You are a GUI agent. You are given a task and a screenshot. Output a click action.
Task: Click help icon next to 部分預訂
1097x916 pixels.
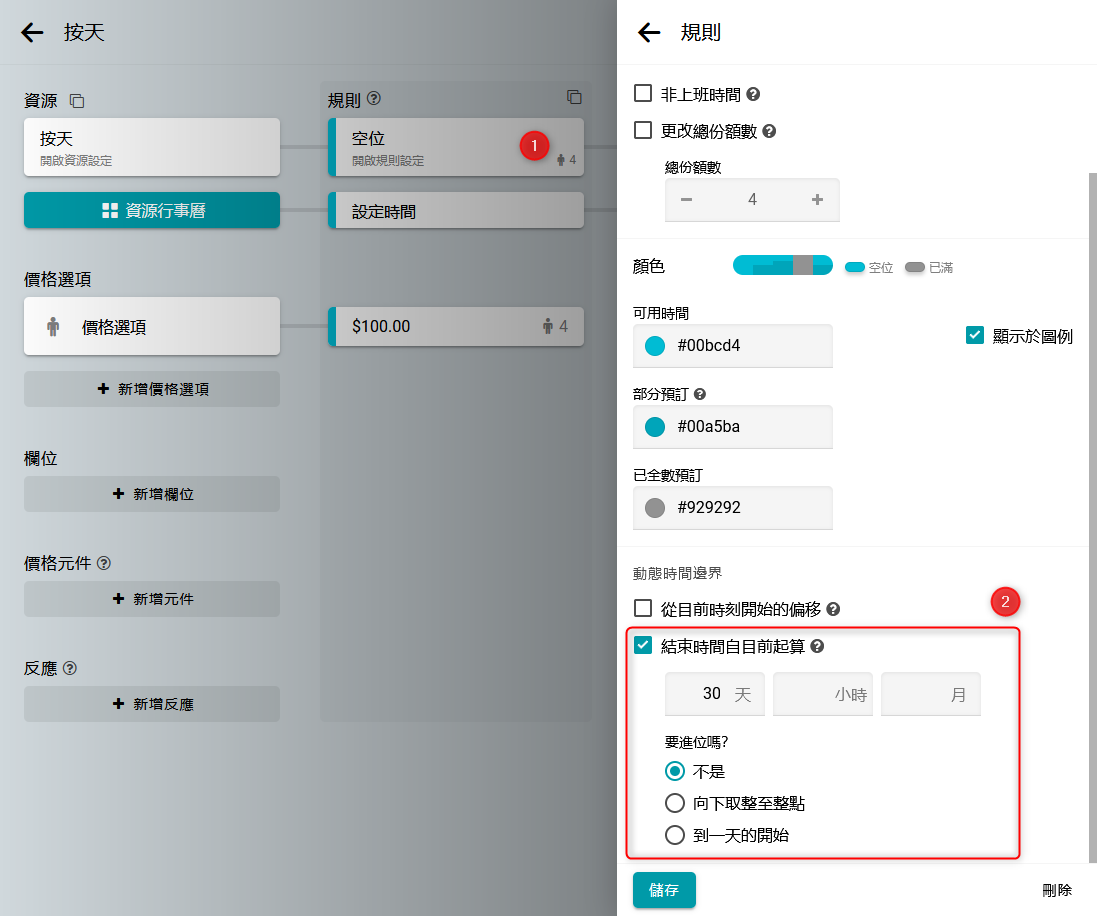699,395
